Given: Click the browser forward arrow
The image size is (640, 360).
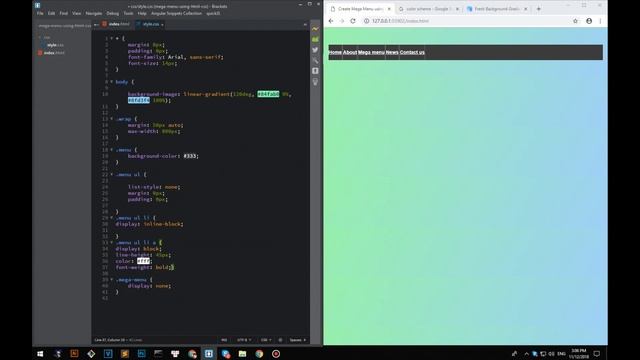Looking at the screenshot, I should coord(342,21).
